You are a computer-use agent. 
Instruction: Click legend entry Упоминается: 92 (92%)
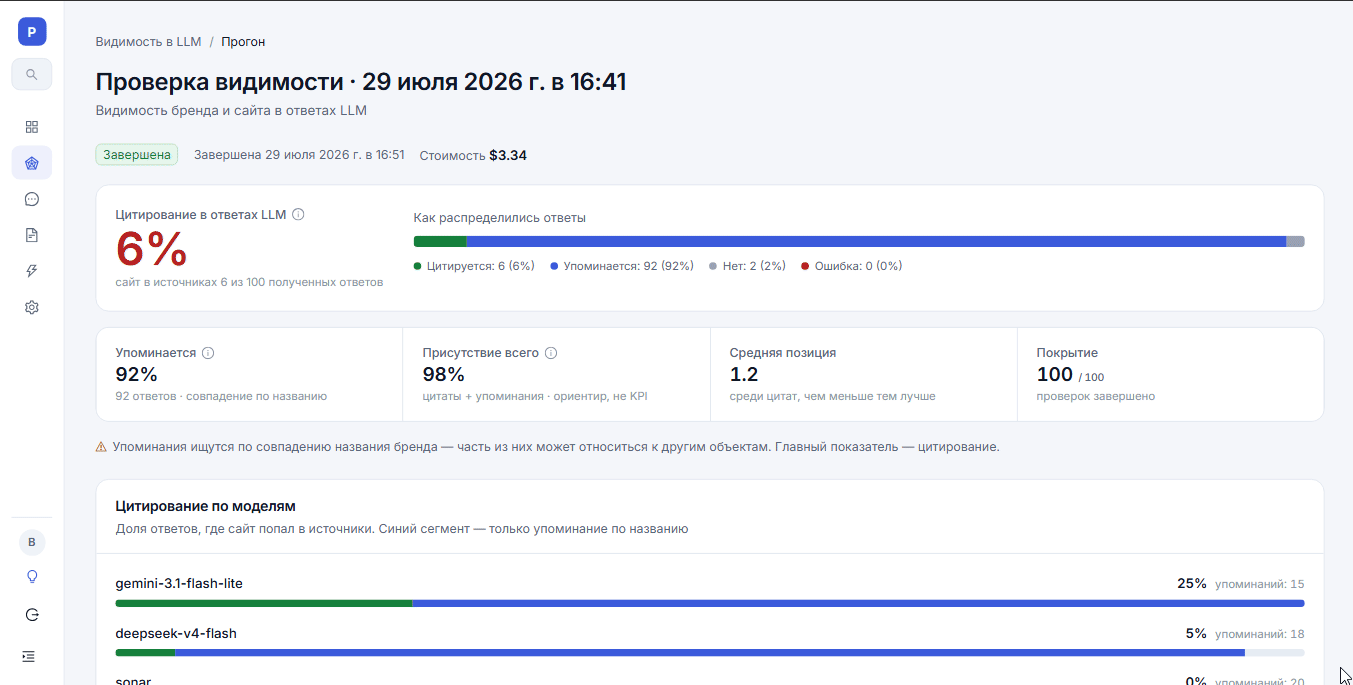pyautogui.click(x=622, y=266)
